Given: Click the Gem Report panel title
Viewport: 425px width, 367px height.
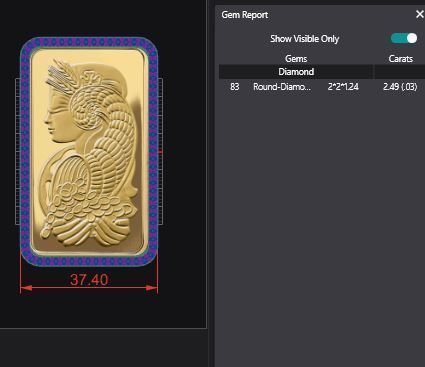Looking at the screenshot, I should [x=245, y=15].
